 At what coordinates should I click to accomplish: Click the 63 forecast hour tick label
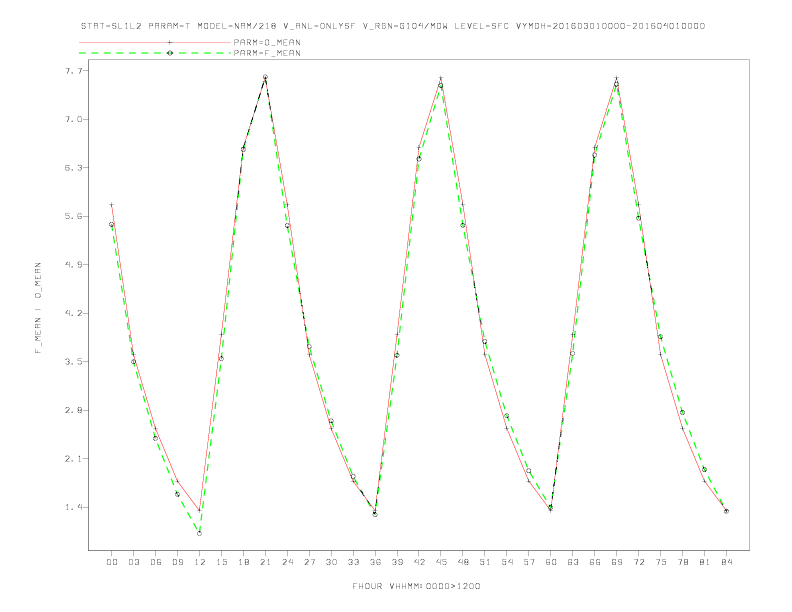pyautogui.click(x=573, y=562)
